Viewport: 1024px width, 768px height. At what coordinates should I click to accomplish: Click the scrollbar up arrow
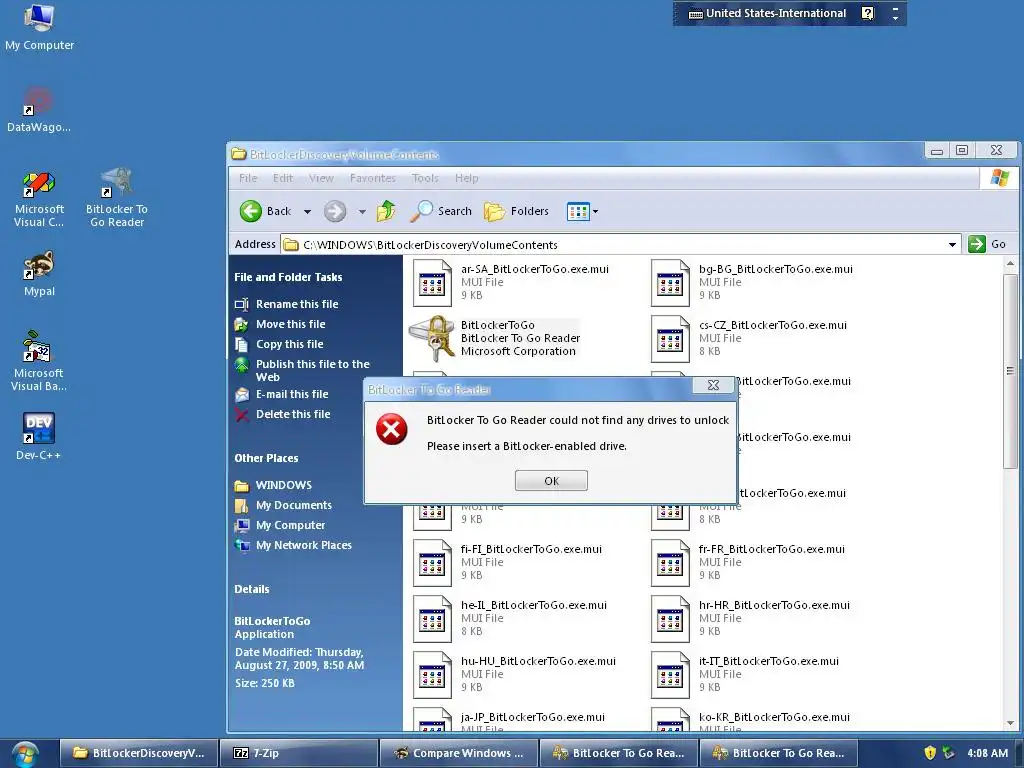click(x=1010, y=264)
